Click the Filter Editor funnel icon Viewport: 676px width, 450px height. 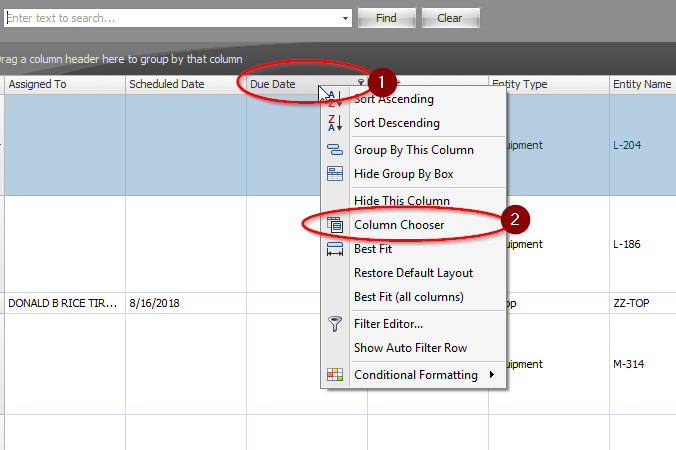[335, 324]
